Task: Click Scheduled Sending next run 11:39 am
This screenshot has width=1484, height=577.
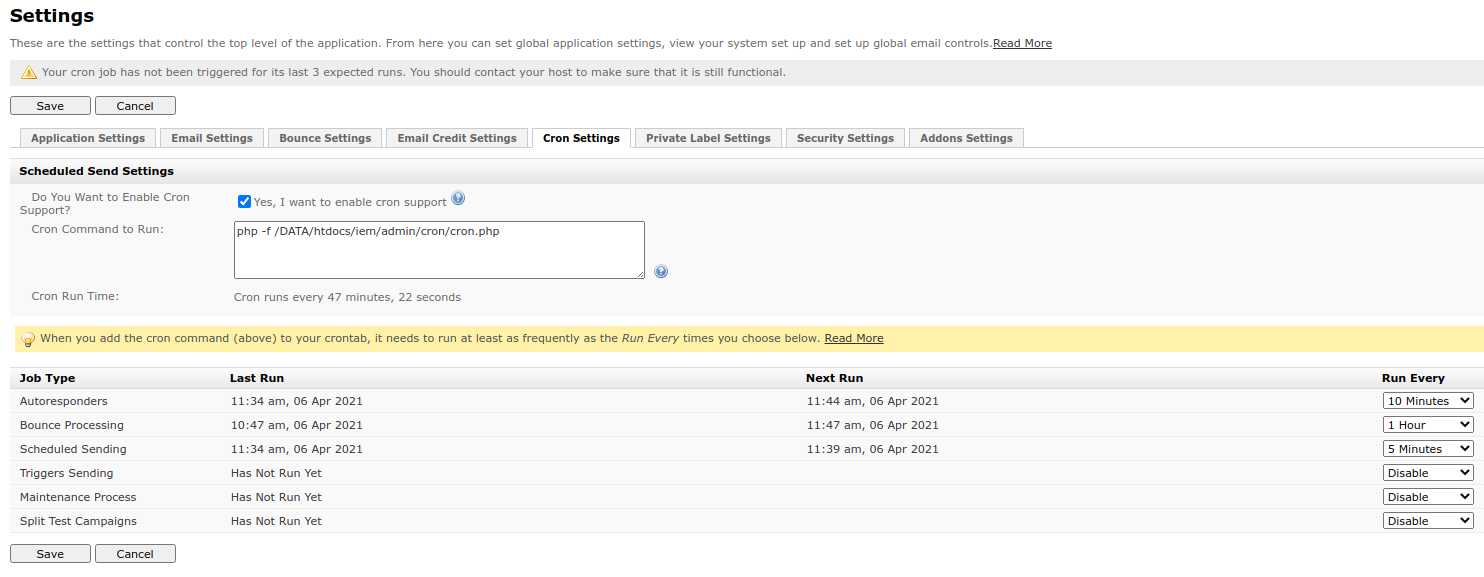Action: pos(873,449)
